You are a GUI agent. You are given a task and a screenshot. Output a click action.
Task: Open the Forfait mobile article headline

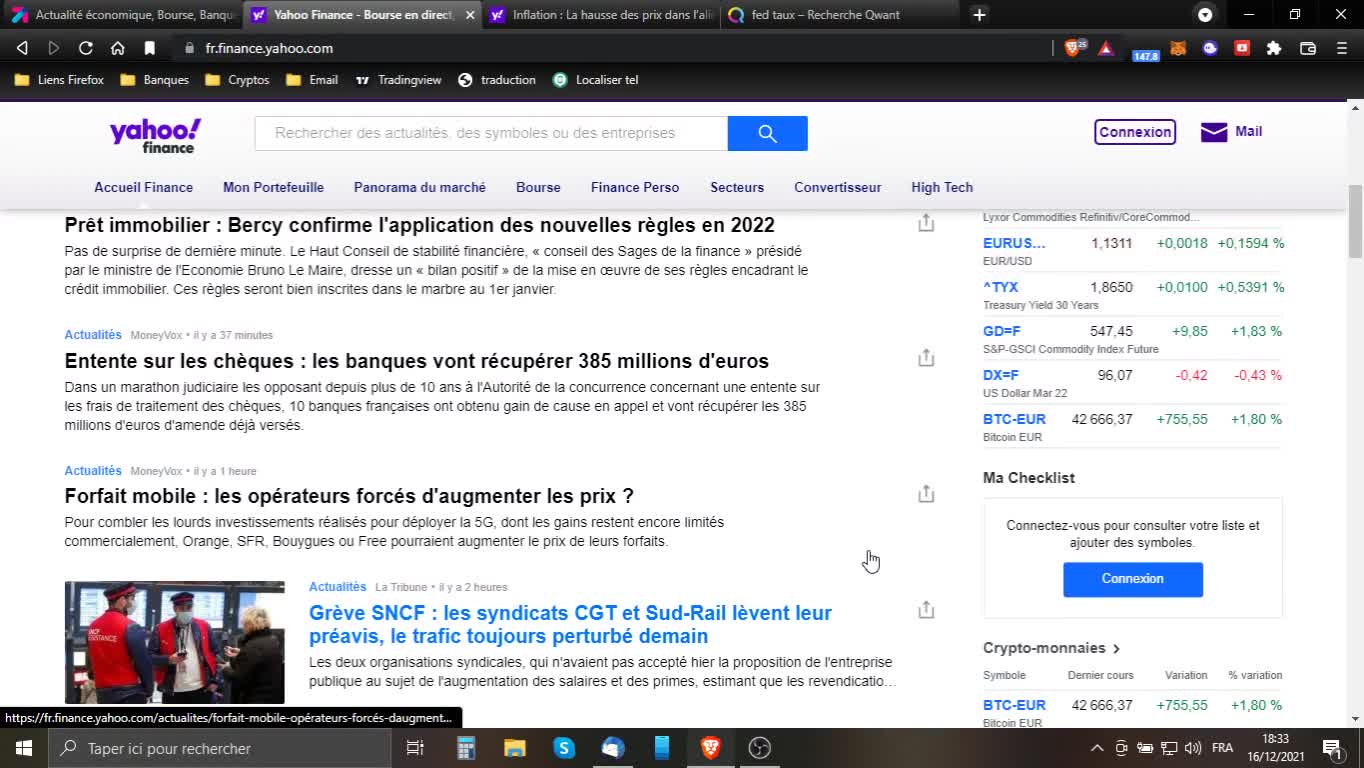349,496
